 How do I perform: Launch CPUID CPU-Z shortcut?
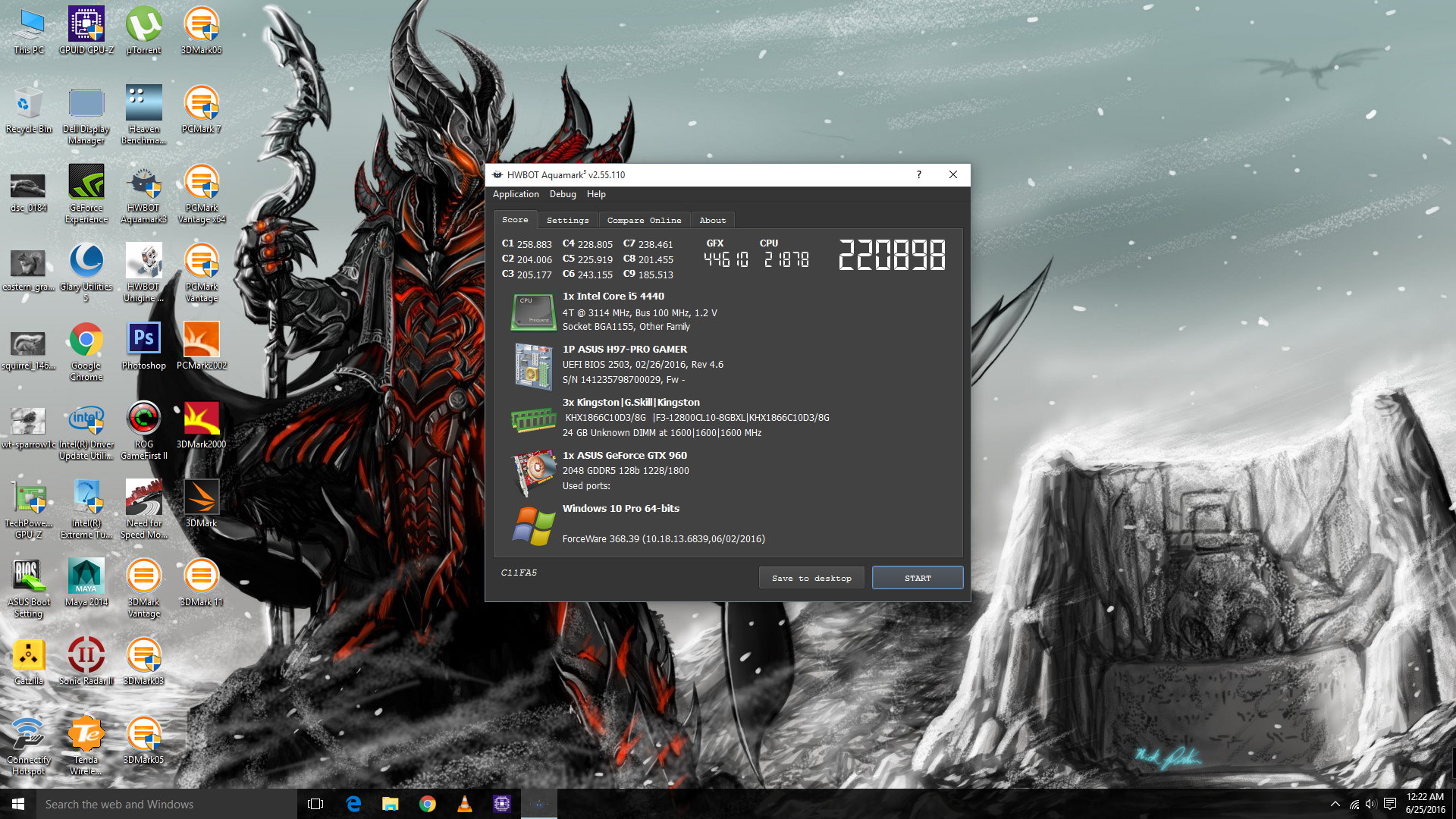[x=86, y=31]
